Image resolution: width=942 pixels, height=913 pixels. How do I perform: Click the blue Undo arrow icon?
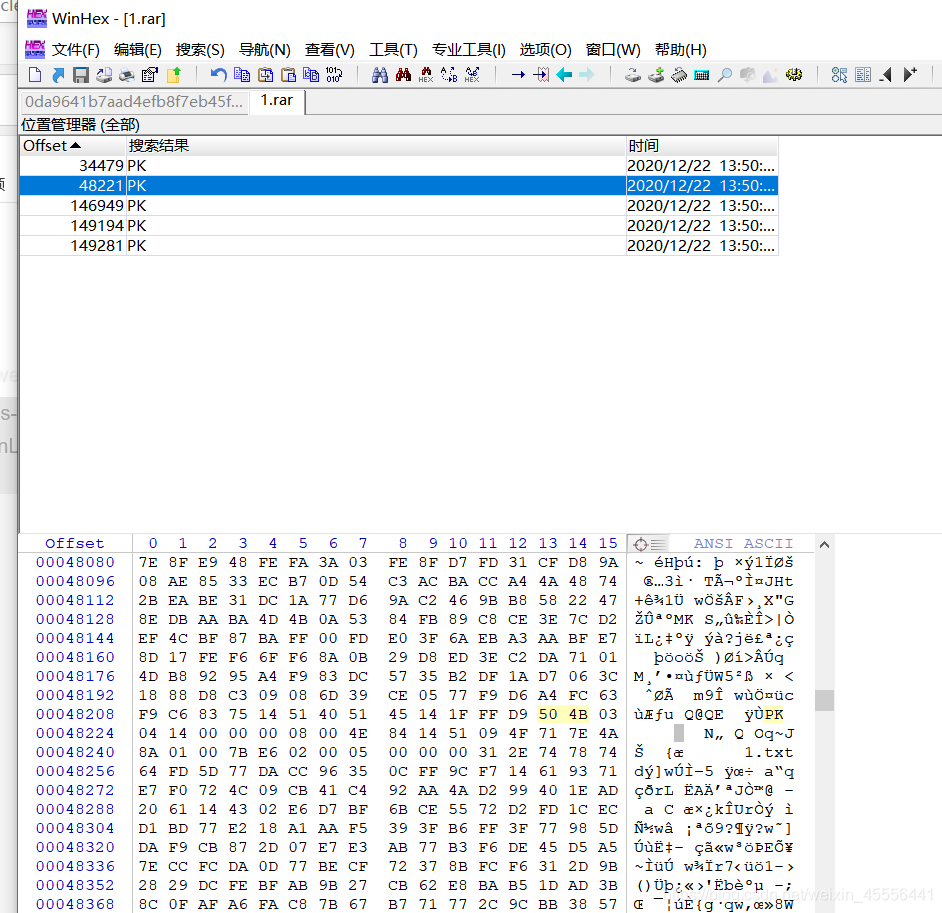[218, 75]
